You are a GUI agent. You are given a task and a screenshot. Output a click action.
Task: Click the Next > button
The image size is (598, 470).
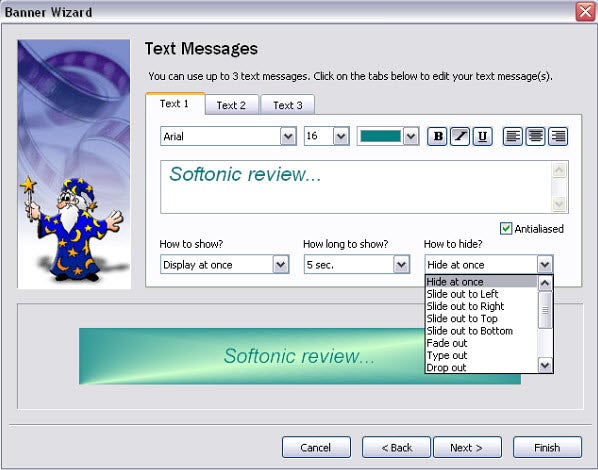467,447
